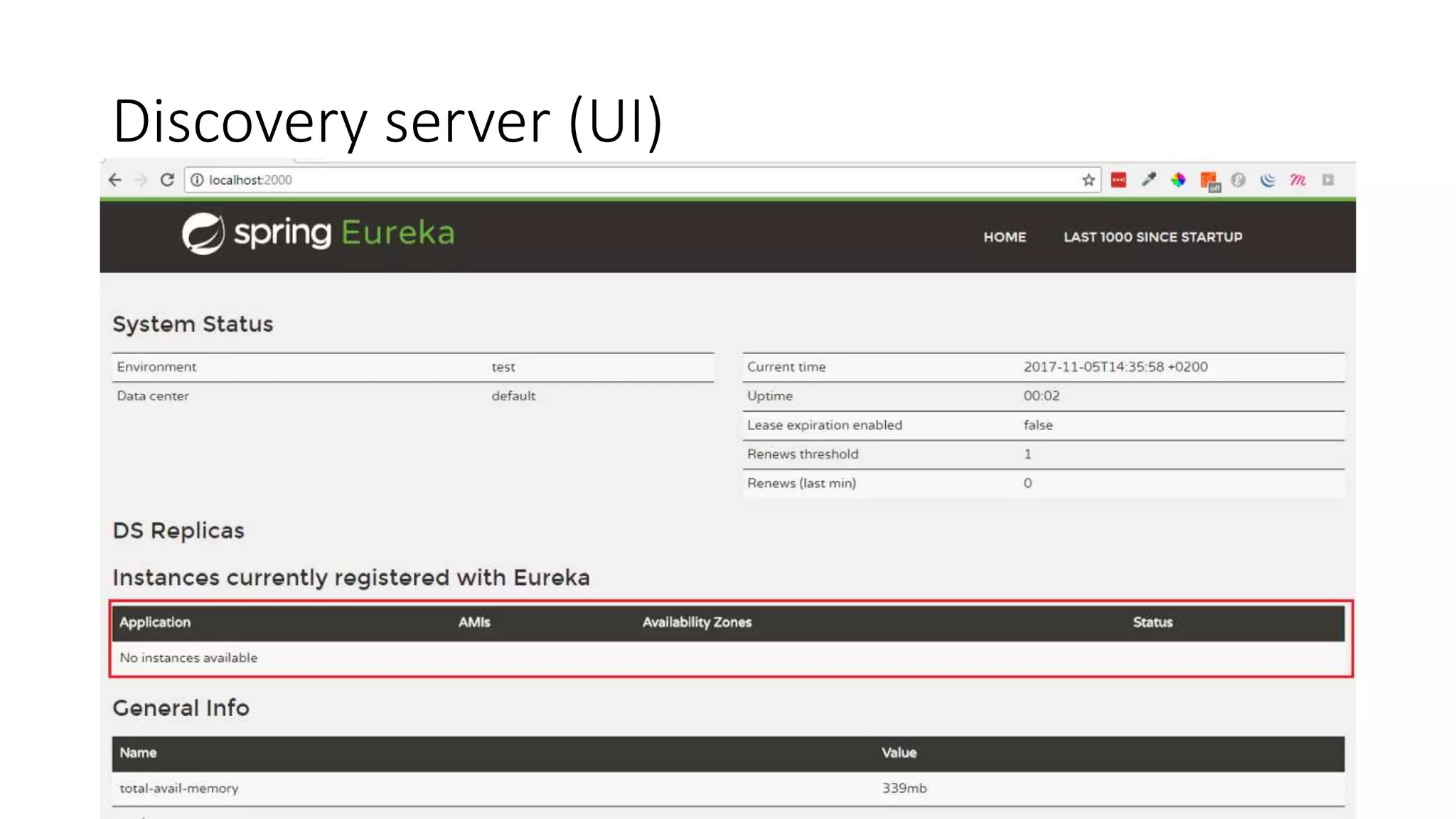
Task: Click the No instances available message
Action: [x=188, y=658]
